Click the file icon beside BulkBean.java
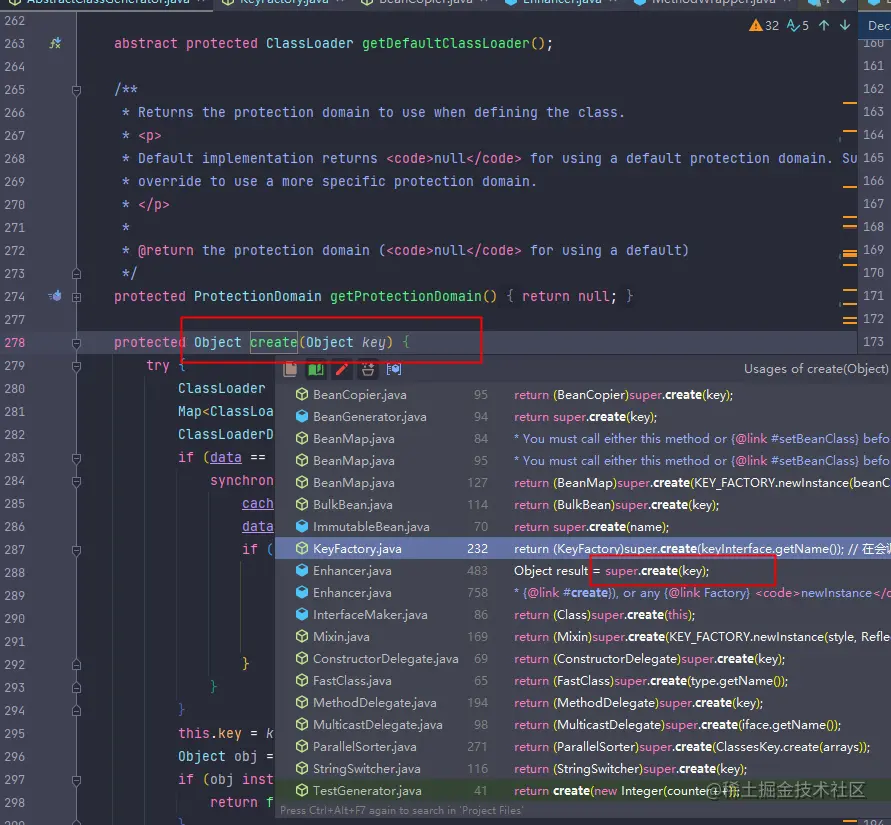The height and width of the screenshot is (825, 891). tap(302, 505)
